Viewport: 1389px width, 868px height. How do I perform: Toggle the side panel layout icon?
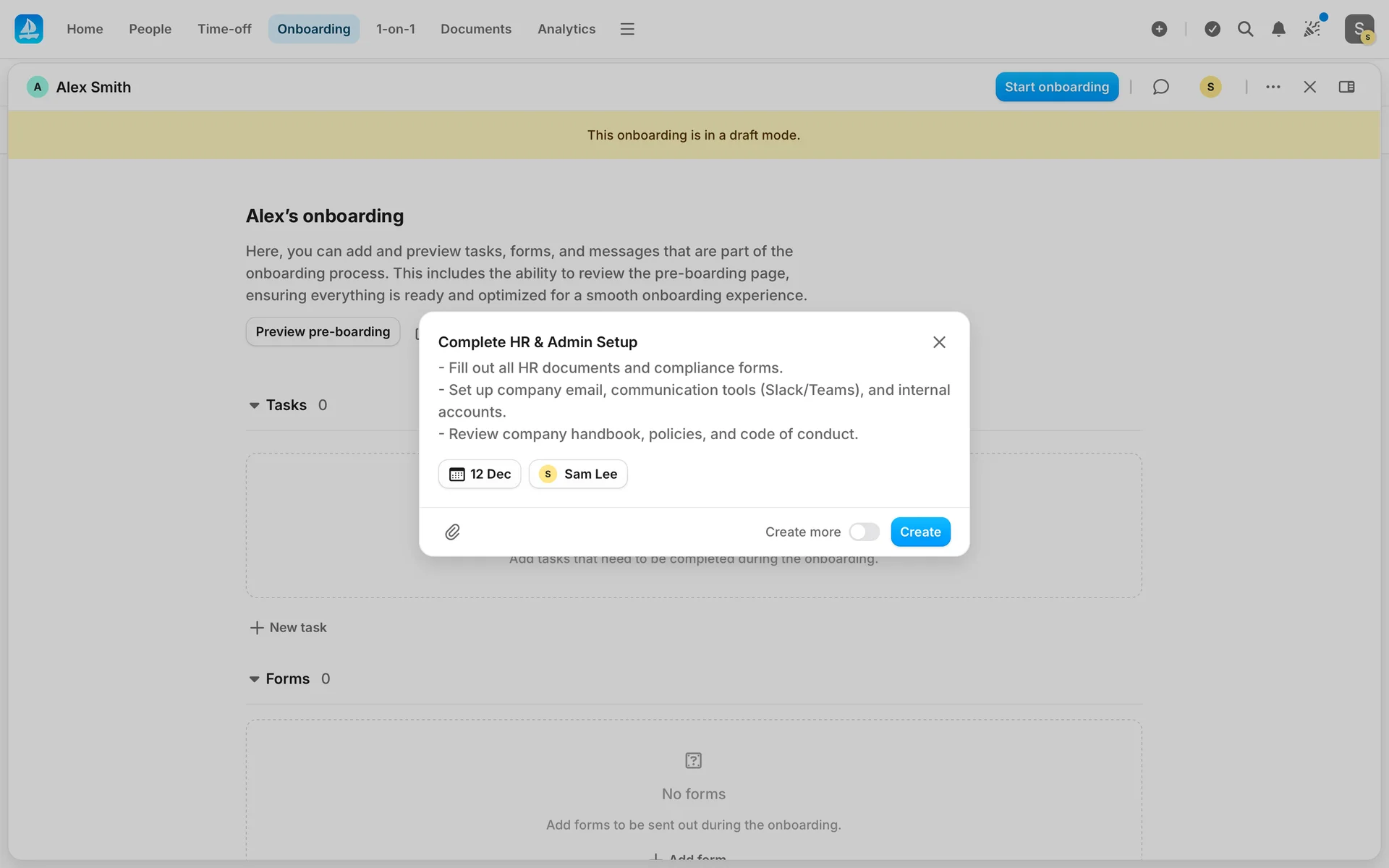(x=1346, y=87)
